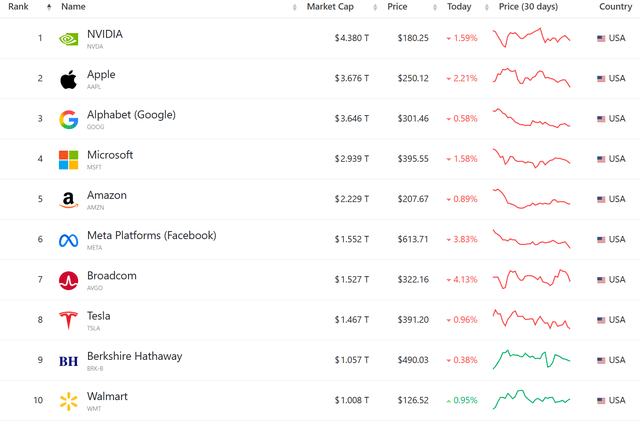Click the Amazon logo icon
Image resolution: width=640 pixels, height=422 pixels.
click(68, 200)
